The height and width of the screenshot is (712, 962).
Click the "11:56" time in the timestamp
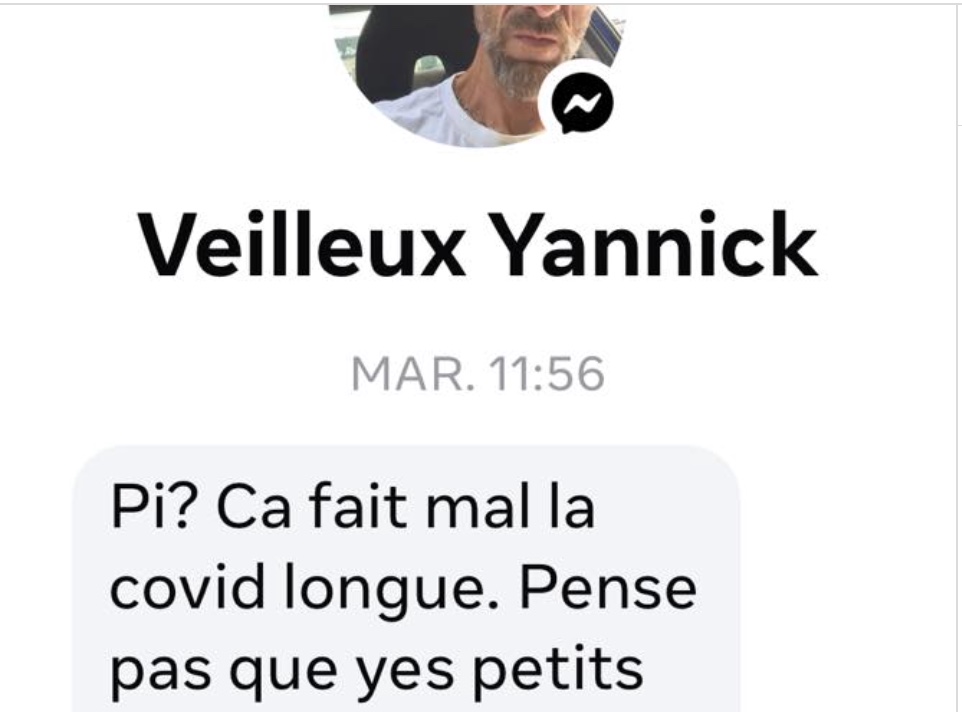[x=547, y=373]
